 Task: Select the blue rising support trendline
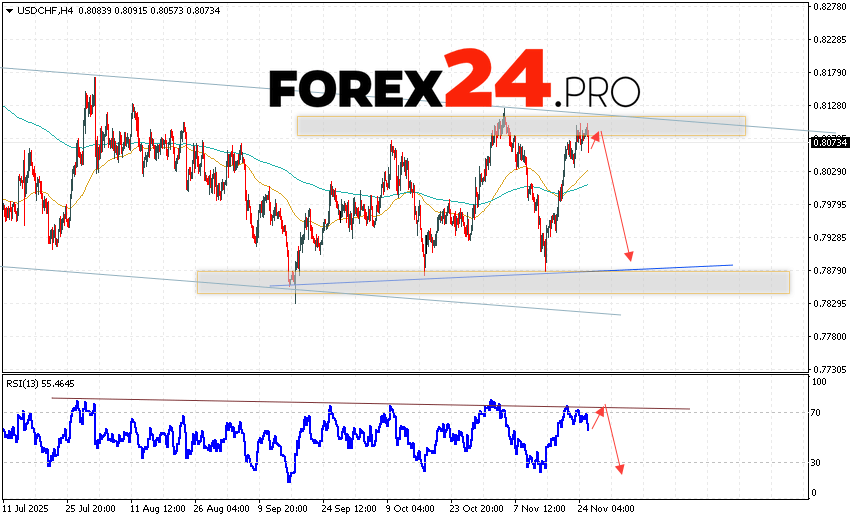coord(500,276)
